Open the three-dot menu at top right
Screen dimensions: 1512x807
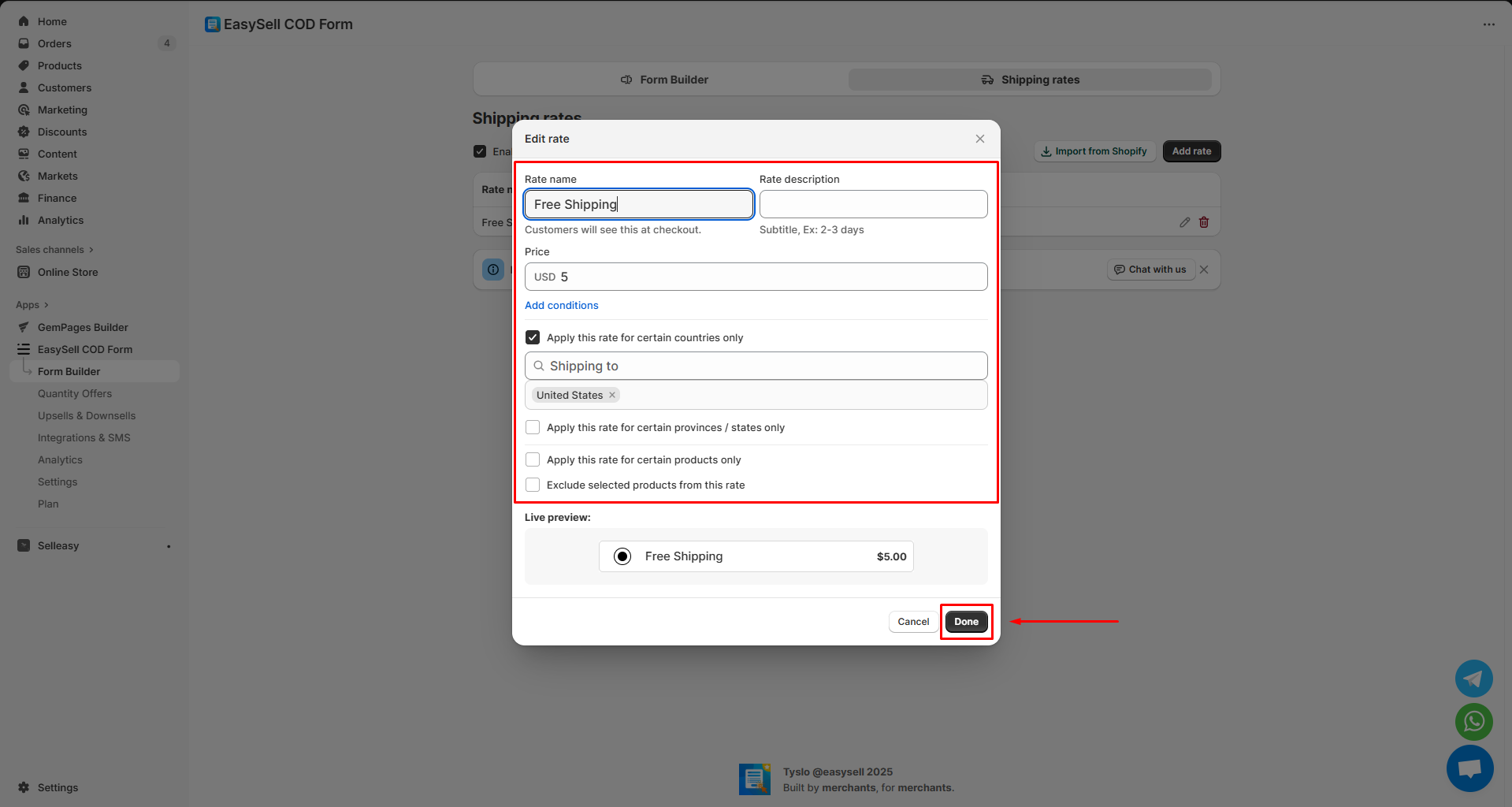[1488, 24]
